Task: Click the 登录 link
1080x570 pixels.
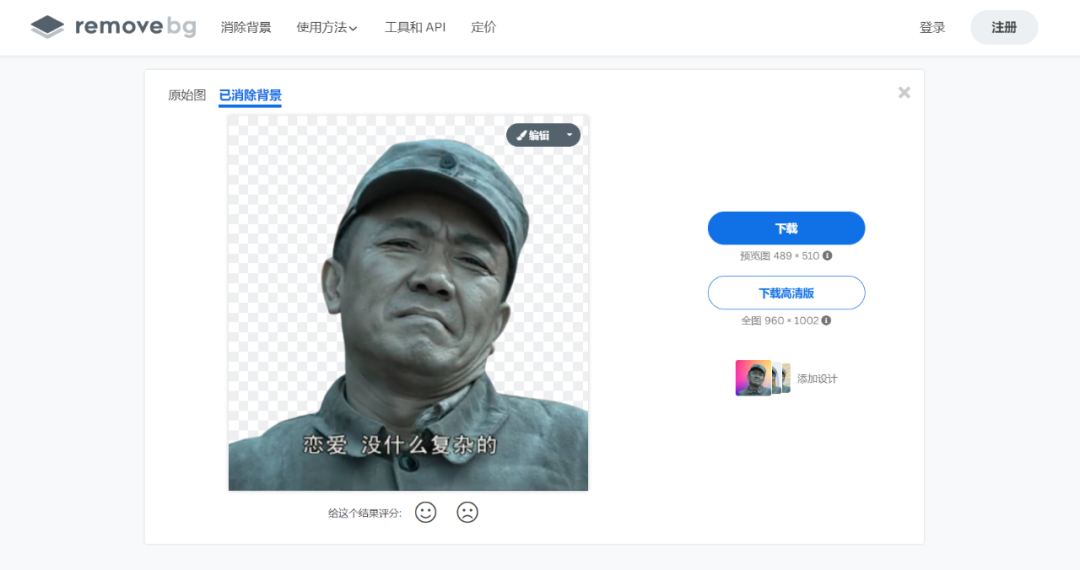Action: tap(932, 28)
